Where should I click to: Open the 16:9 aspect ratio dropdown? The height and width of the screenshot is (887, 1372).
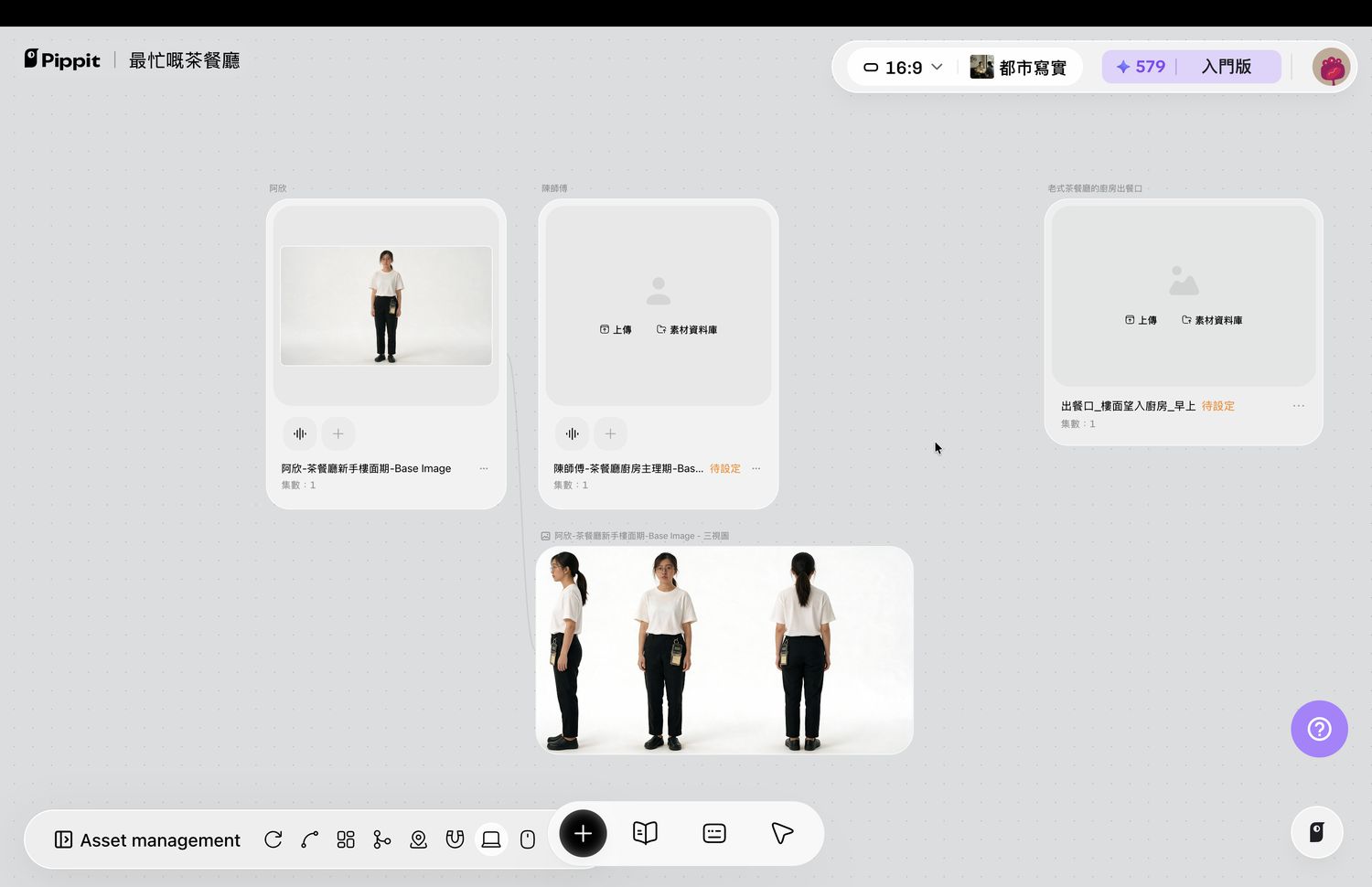[903, 67]
